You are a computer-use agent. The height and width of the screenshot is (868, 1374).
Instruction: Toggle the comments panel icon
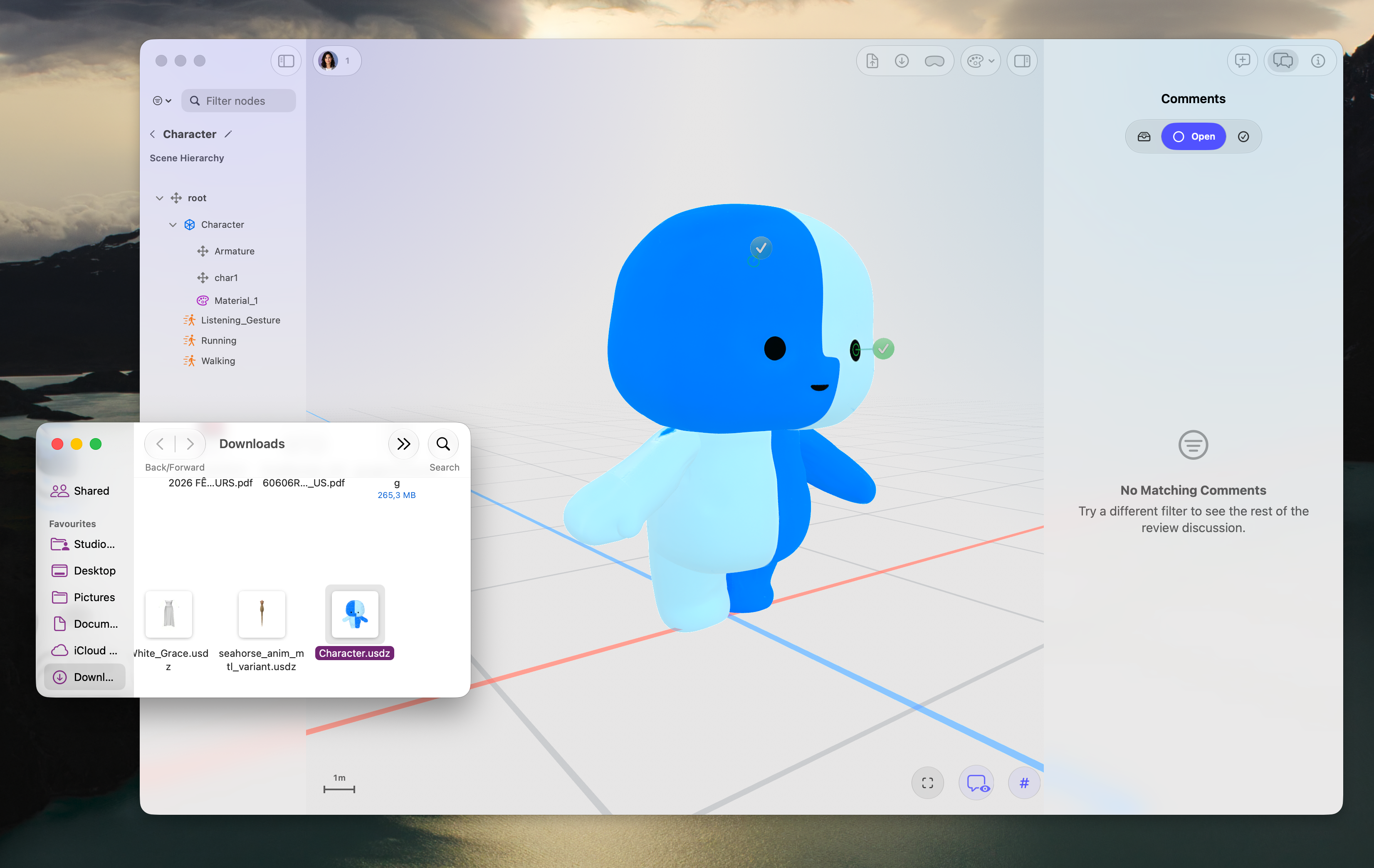1282,60
